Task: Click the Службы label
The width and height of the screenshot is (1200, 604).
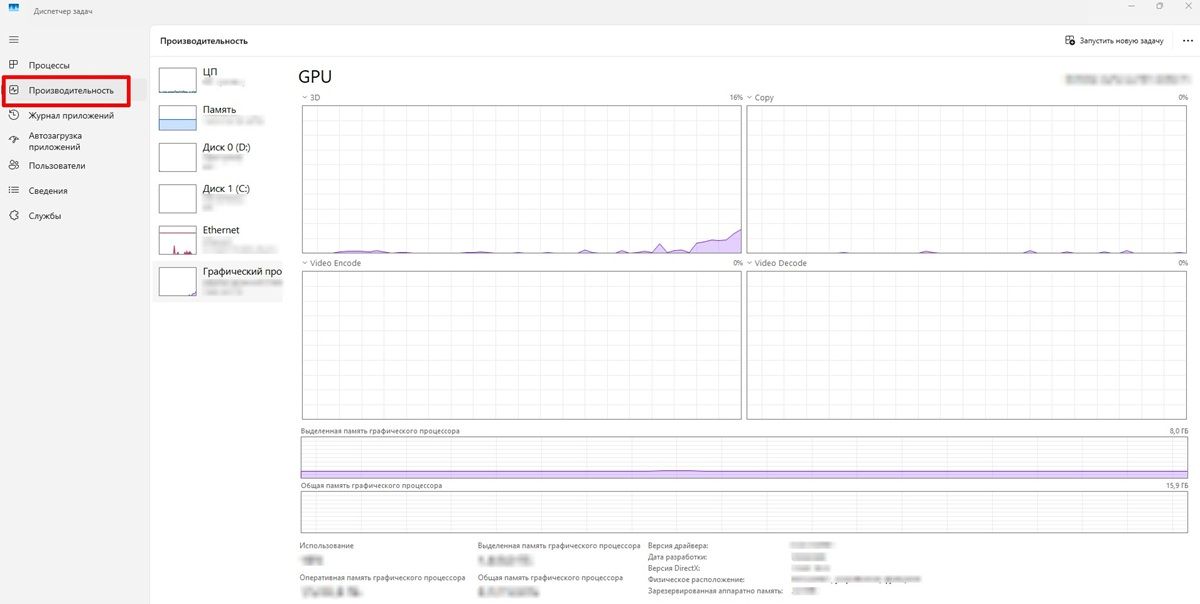Action: [45, 215]
